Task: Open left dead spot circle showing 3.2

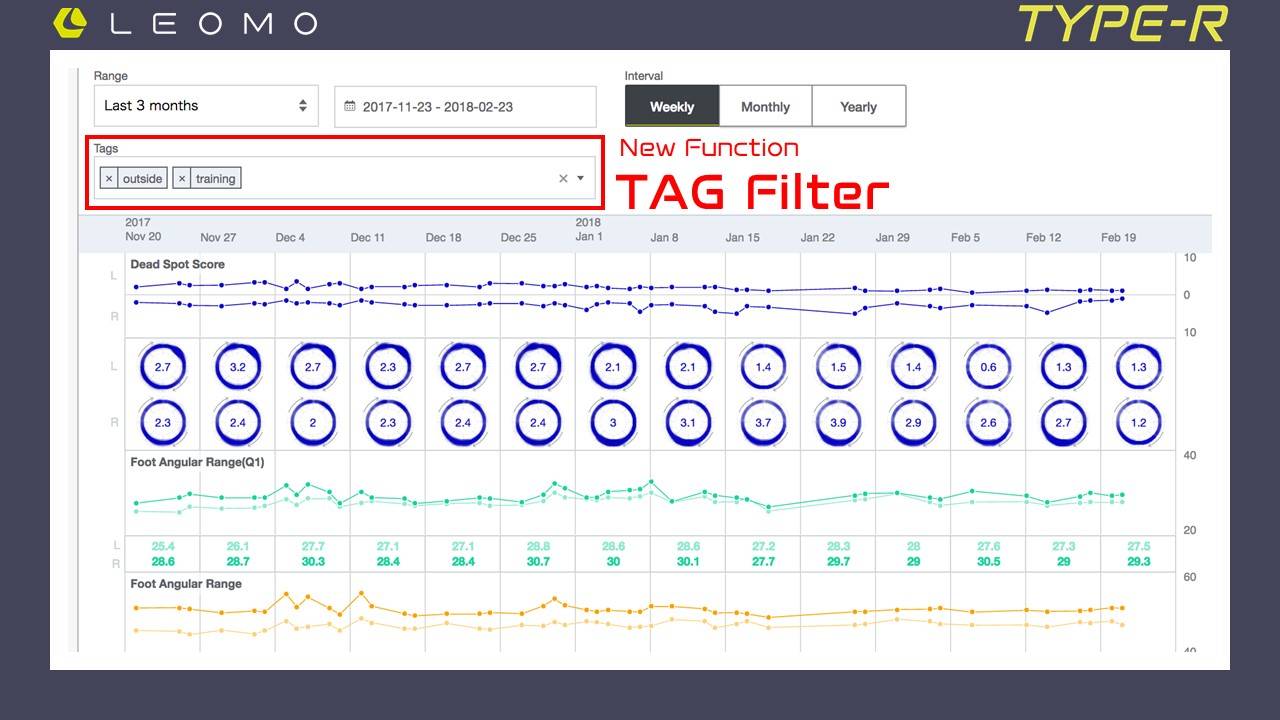Action: [x=237, y=367]
